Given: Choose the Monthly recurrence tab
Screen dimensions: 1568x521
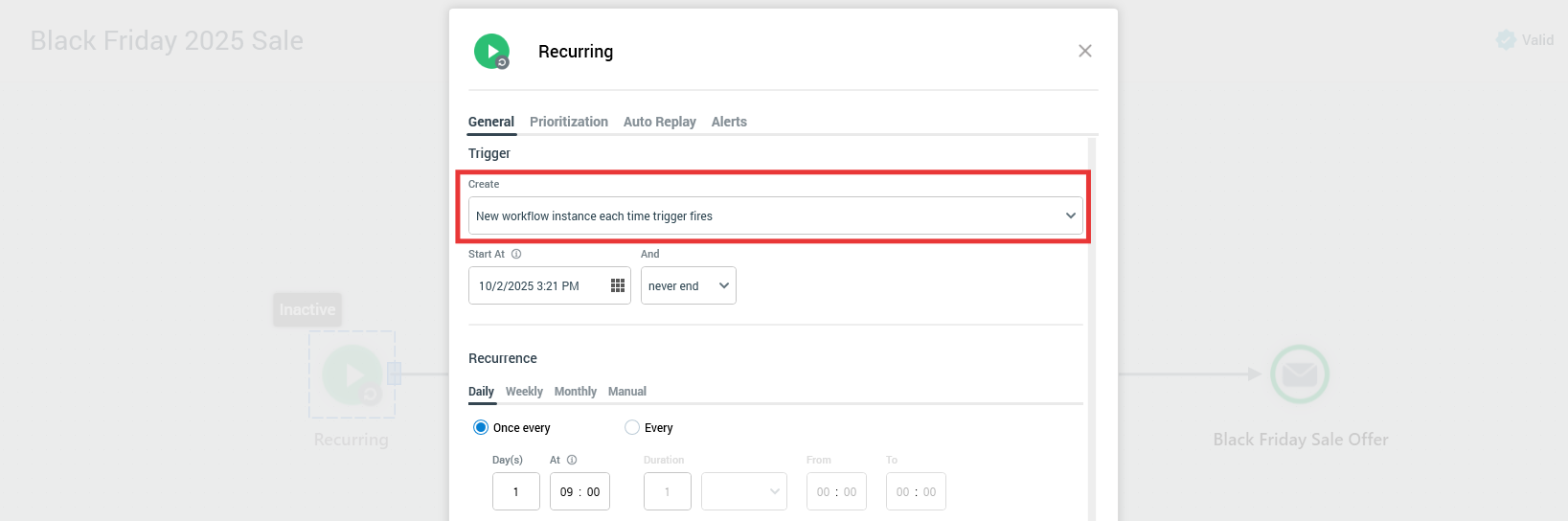Looking at the screenshot, I should click(x=575, y=391).
